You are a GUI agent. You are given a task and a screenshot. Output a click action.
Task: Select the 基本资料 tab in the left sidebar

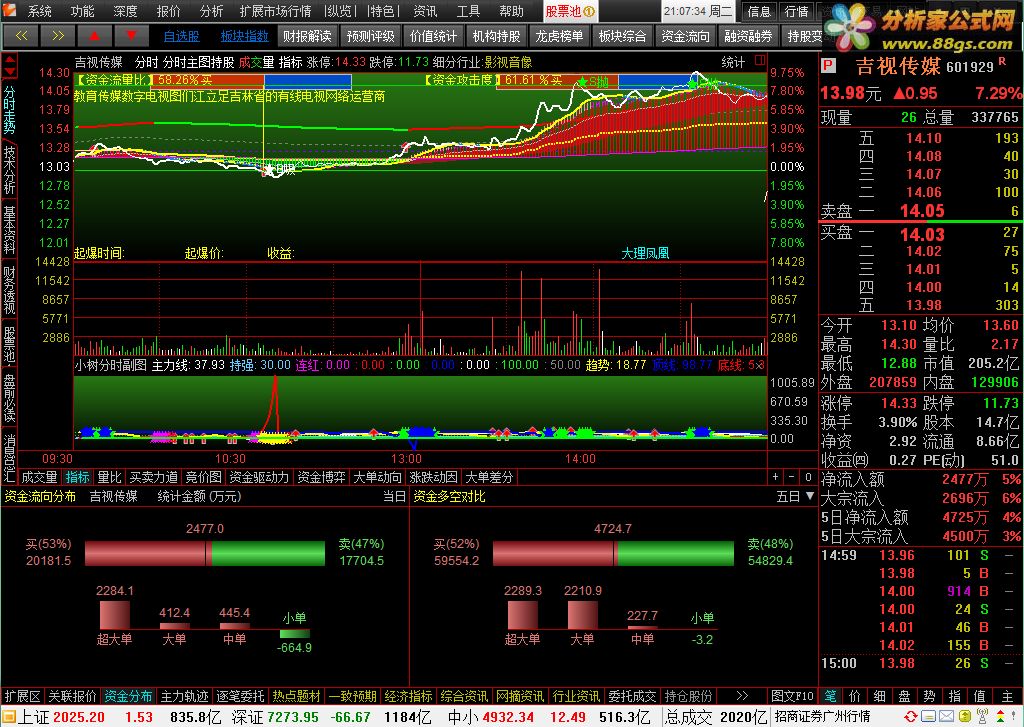coord(9,231)
